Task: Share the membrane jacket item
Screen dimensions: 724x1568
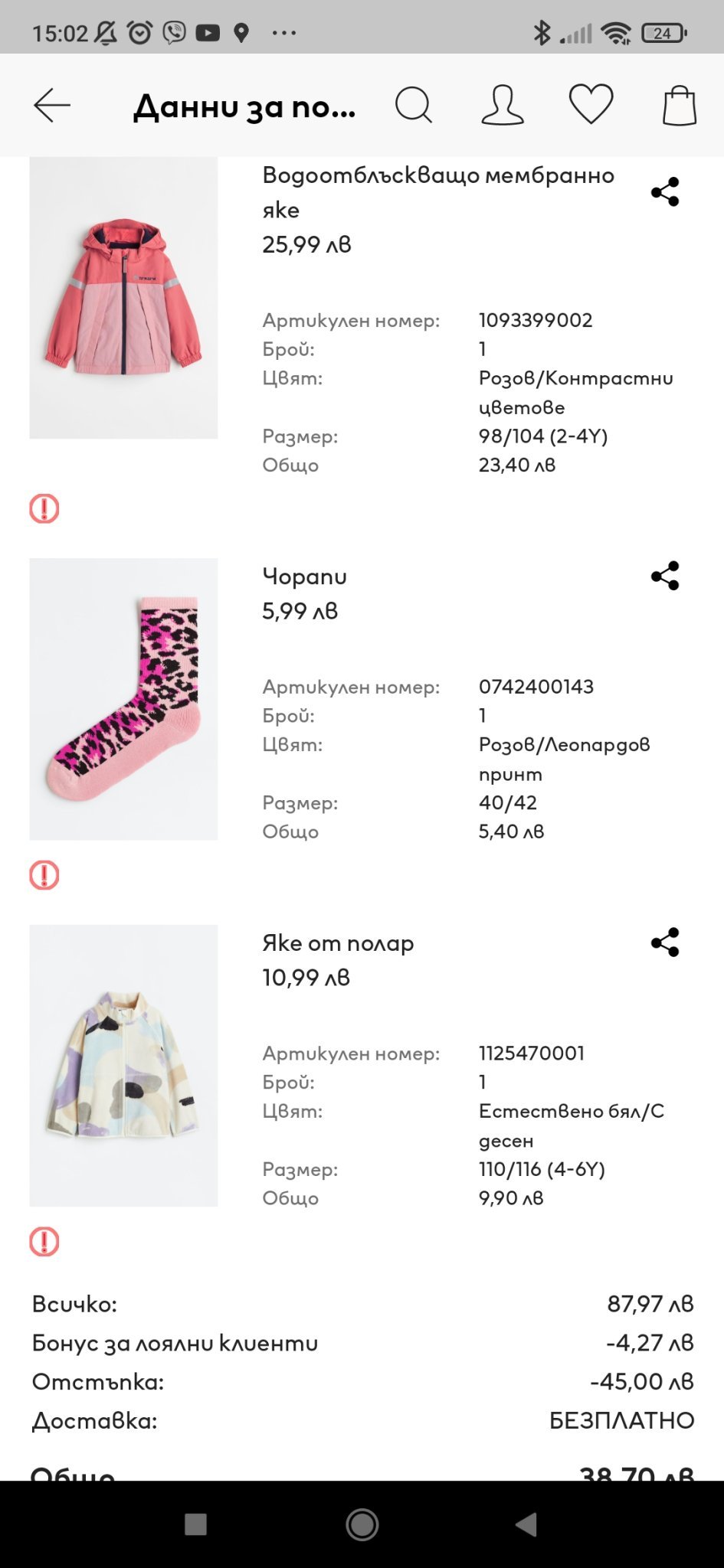Action: tap(665, 191)
